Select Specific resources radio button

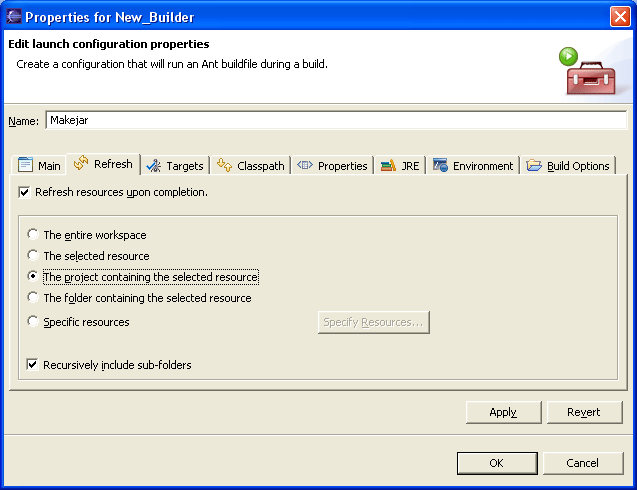click(x=32, y=321)
